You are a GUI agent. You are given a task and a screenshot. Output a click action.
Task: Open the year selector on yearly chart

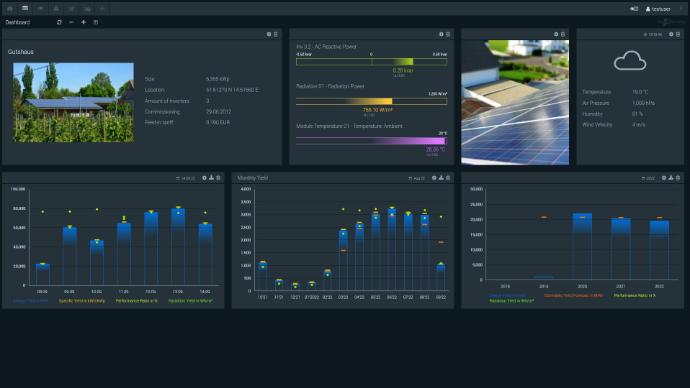648,178
